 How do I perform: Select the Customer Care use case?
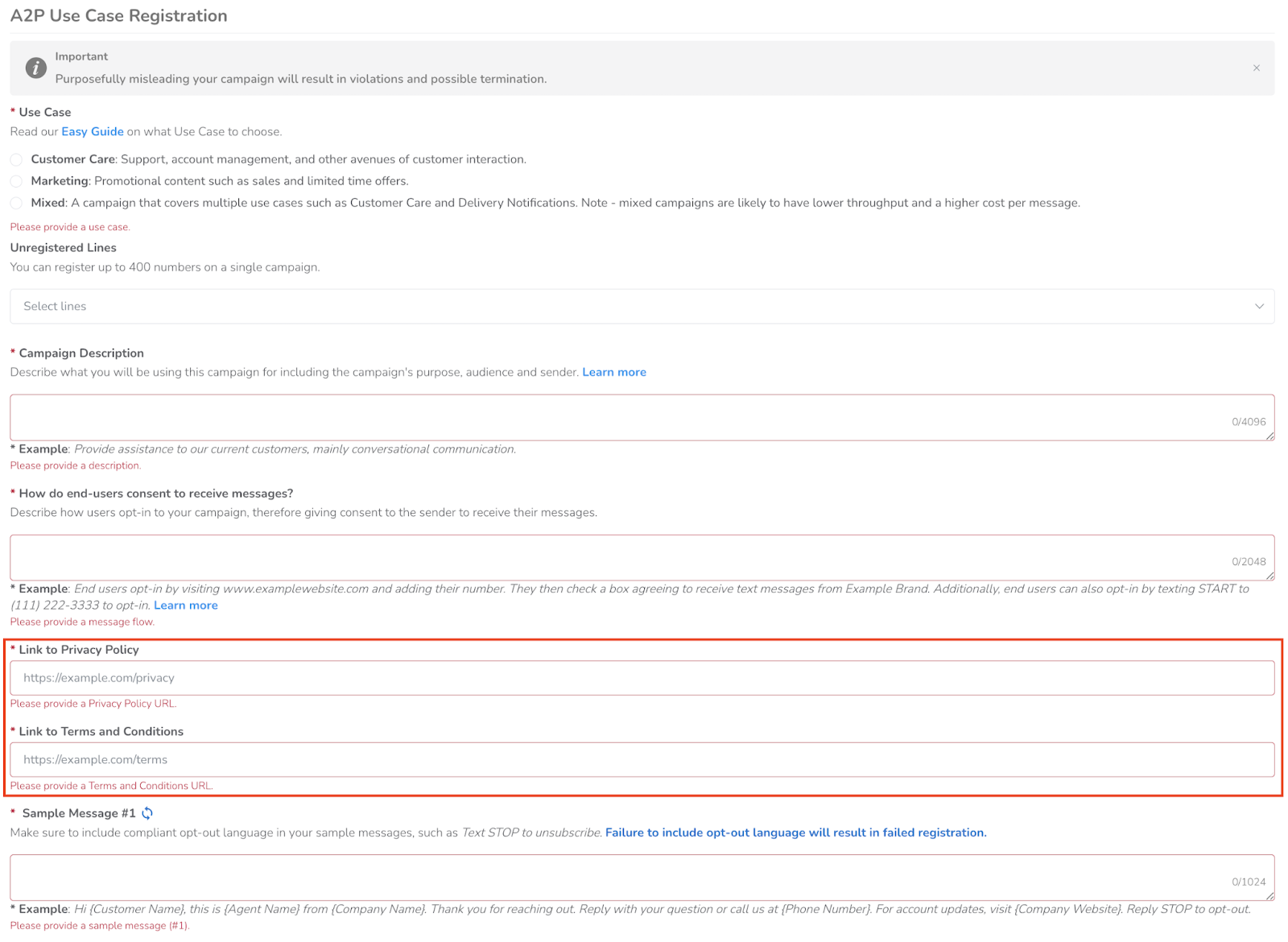tap(16, 159)
